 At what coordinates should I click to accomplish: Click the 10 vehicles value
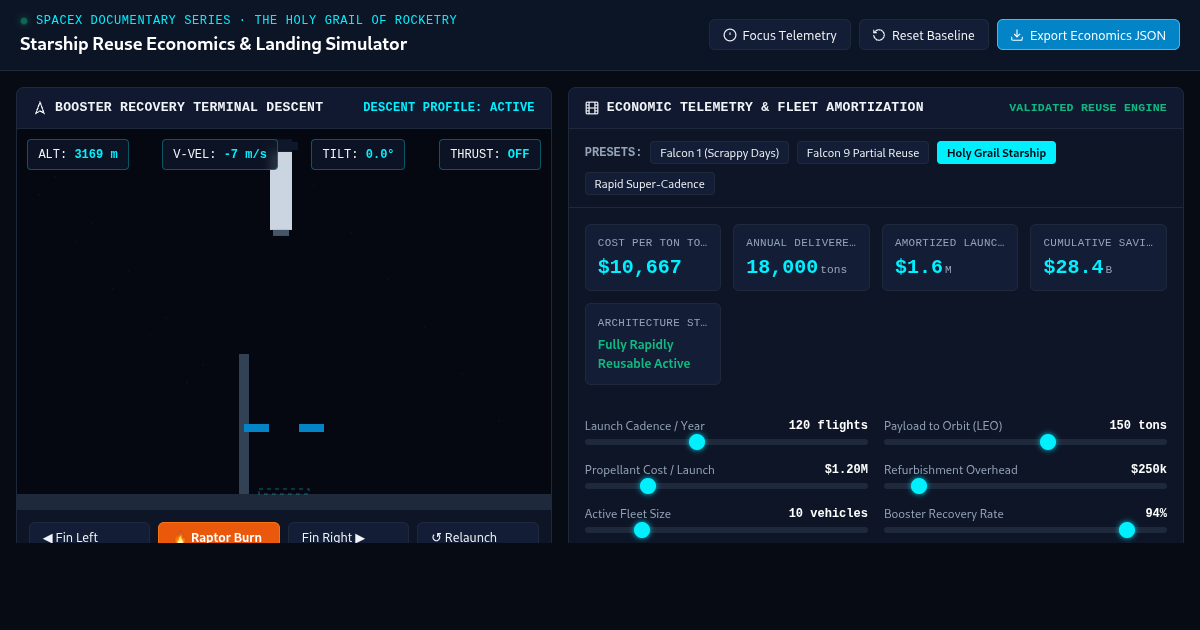[828, 513]
